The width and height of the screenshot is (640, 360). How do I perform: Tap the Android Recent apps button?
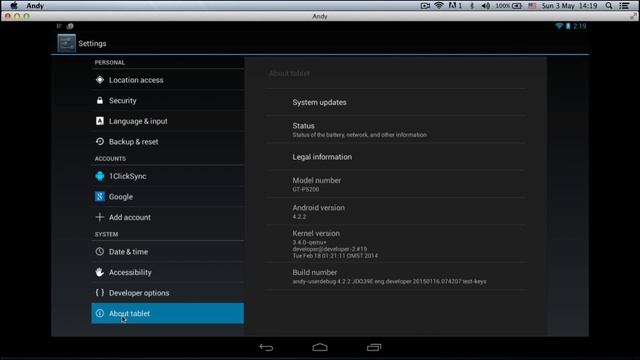tap(373, 347)
